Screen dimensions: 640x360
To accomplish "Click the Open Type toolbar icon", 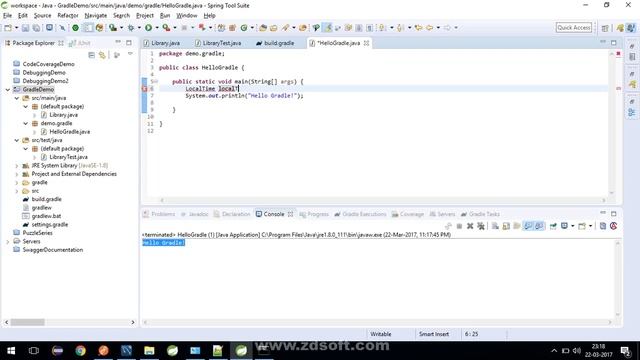I will 263,28.
